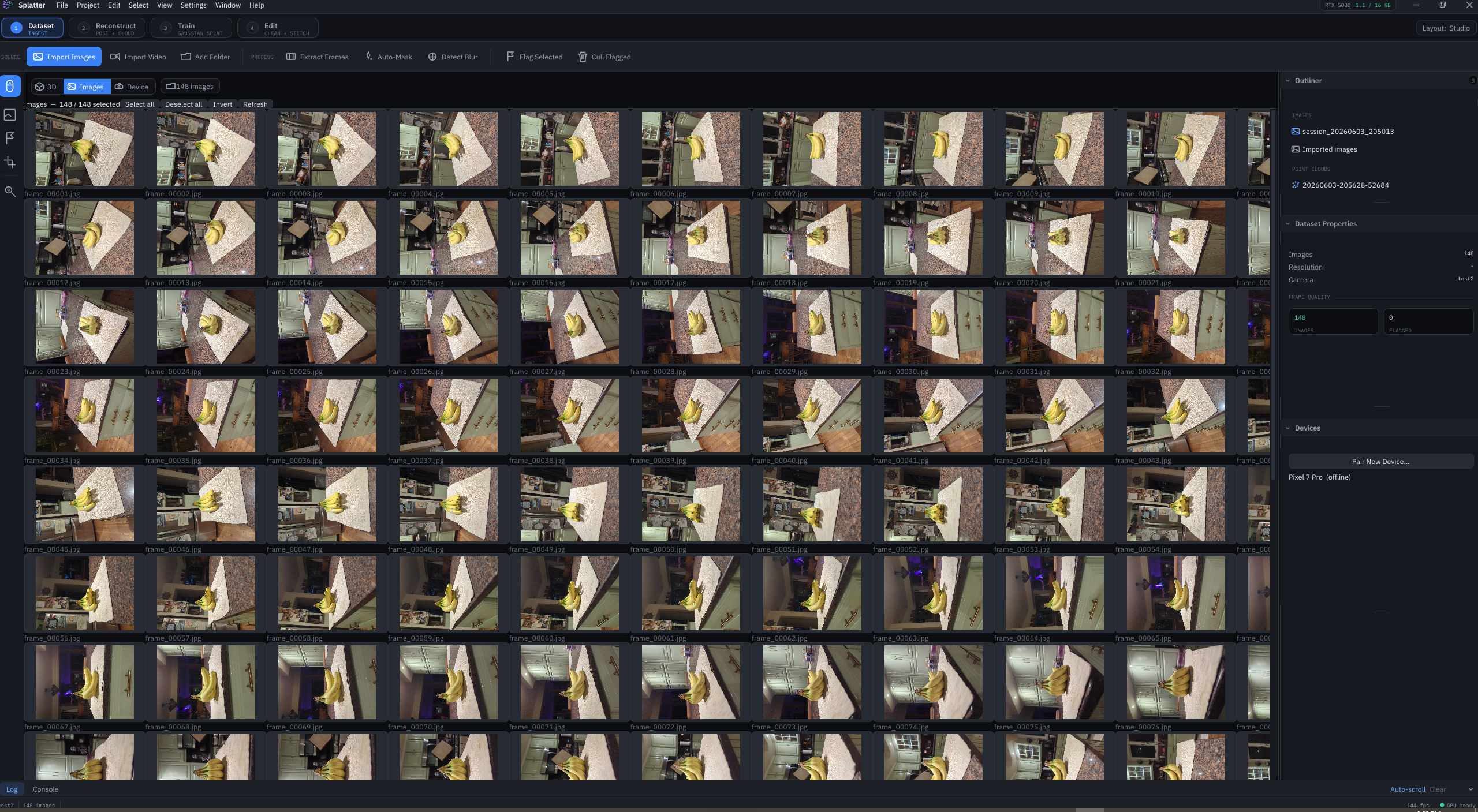Open the Project menu
This screenshot has height=812, width=1478.
point(88,5)
